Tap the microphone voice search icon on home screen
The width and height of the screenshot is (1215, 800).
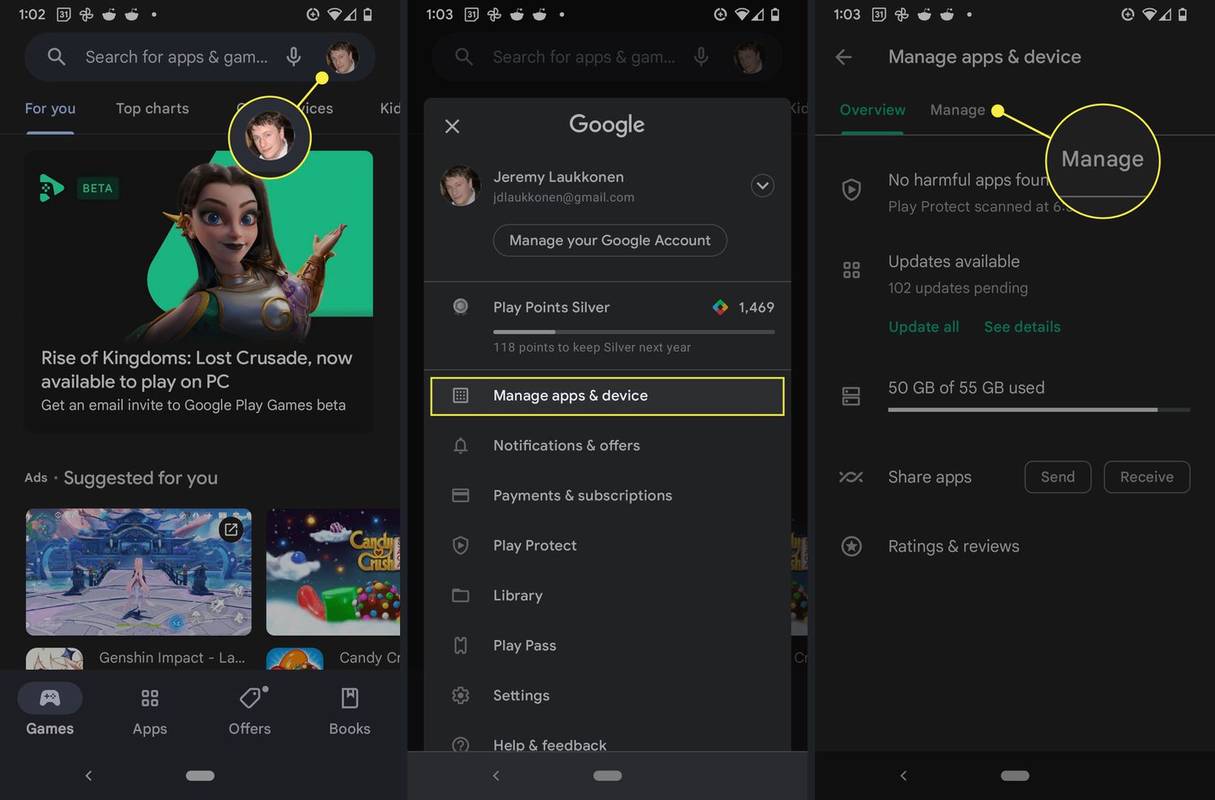click(x=293, y=57)
